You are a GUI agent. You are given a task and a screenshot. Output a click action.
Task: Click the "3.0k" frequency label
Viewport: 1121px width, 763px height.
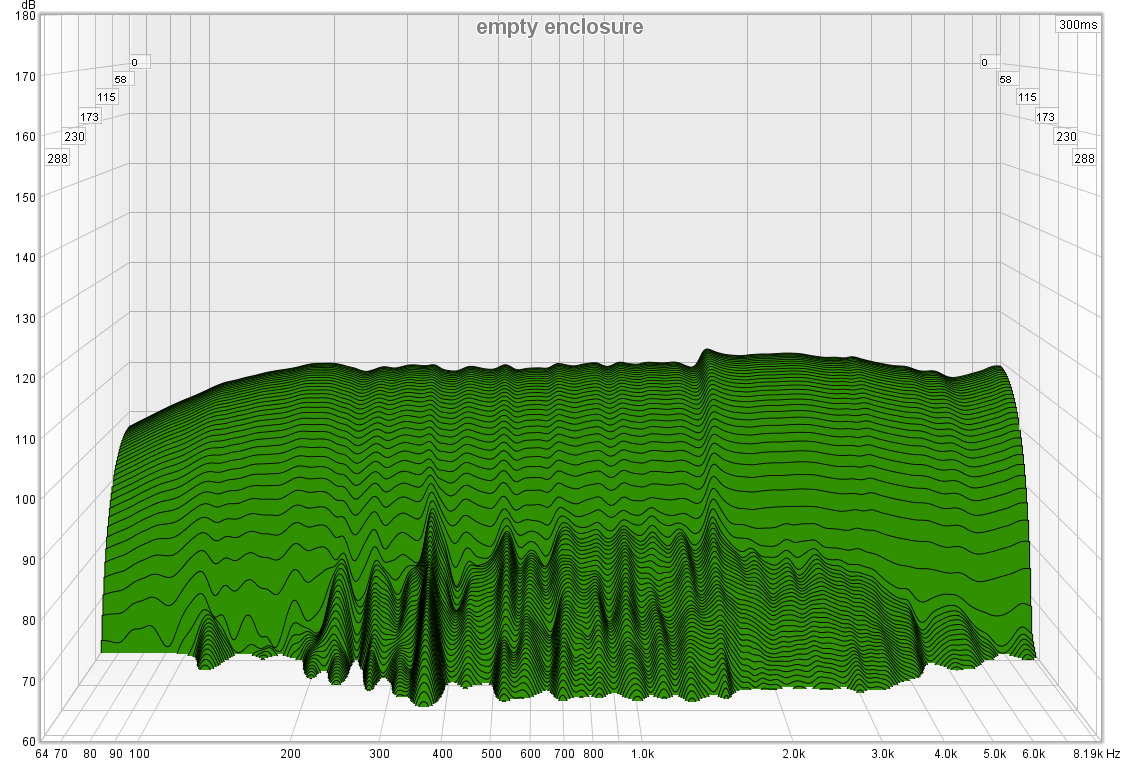click(882, 754)
